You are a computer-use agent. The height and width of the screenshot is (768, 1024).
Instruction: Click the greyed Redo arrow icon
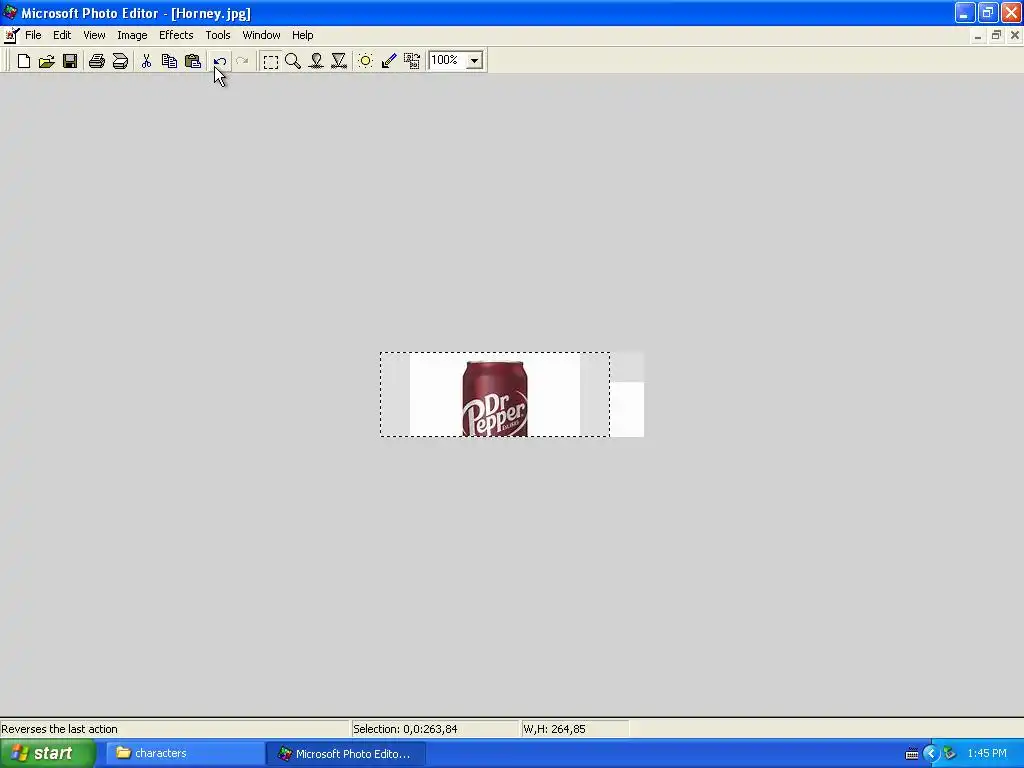tap(242, 61)
